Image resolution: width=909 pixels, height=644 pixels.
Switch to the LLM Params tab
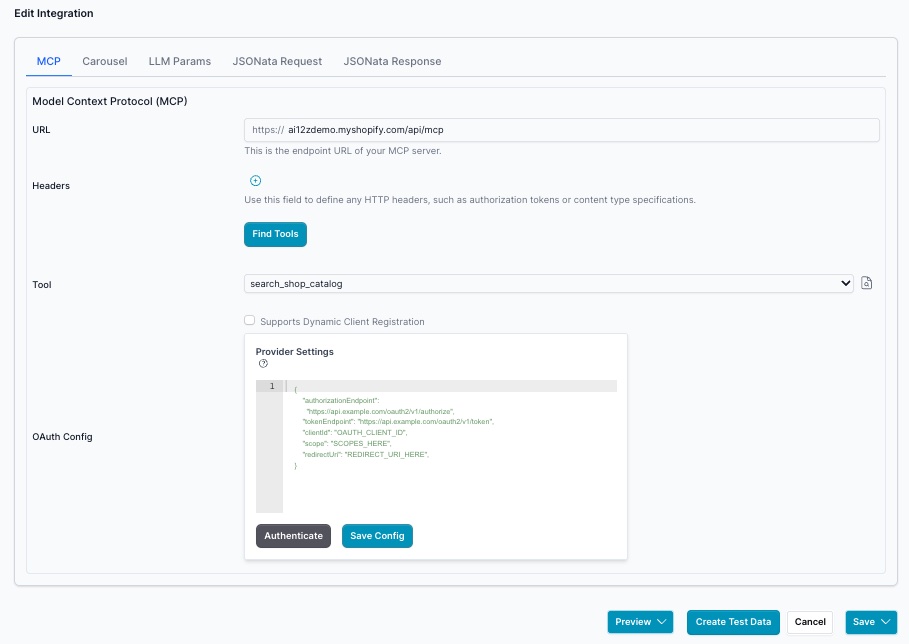180,61
